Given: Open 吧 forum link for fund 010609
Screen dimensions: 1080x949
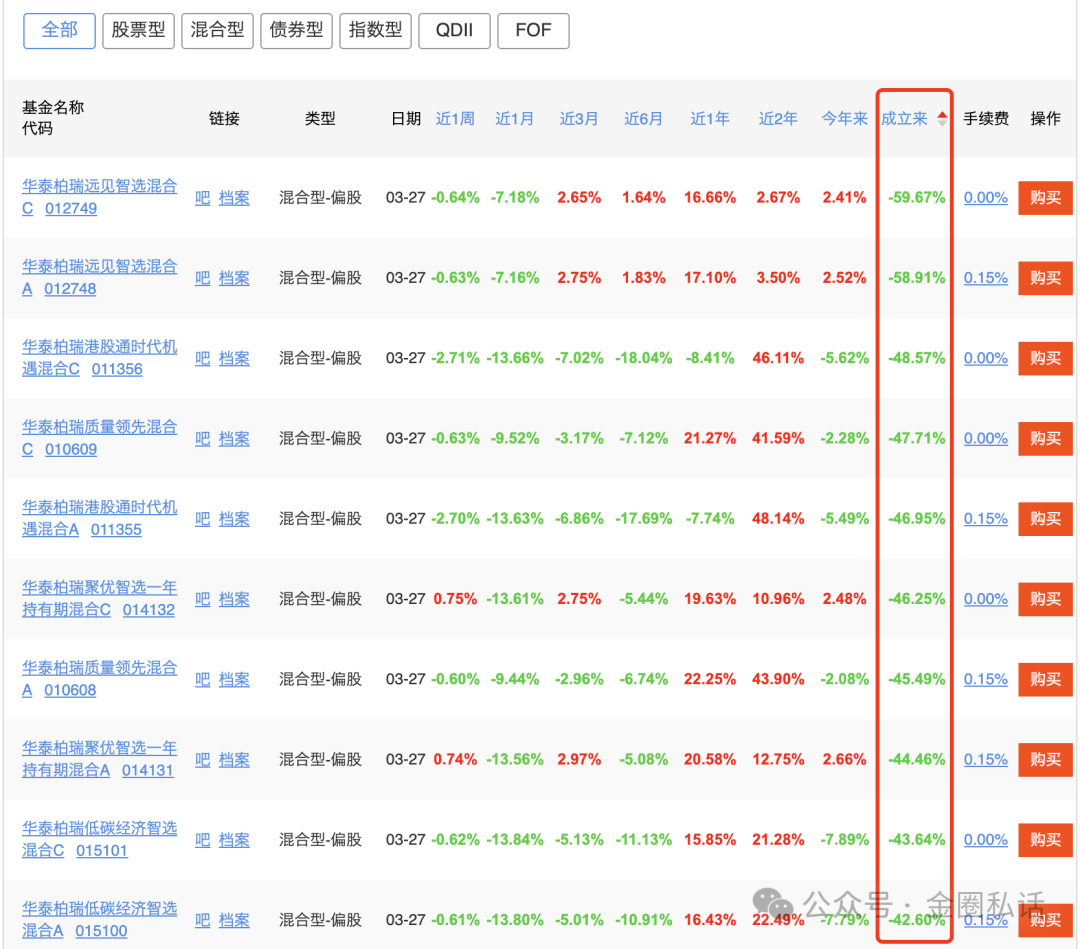Looking at the screenshot, I should coord(202,438).
